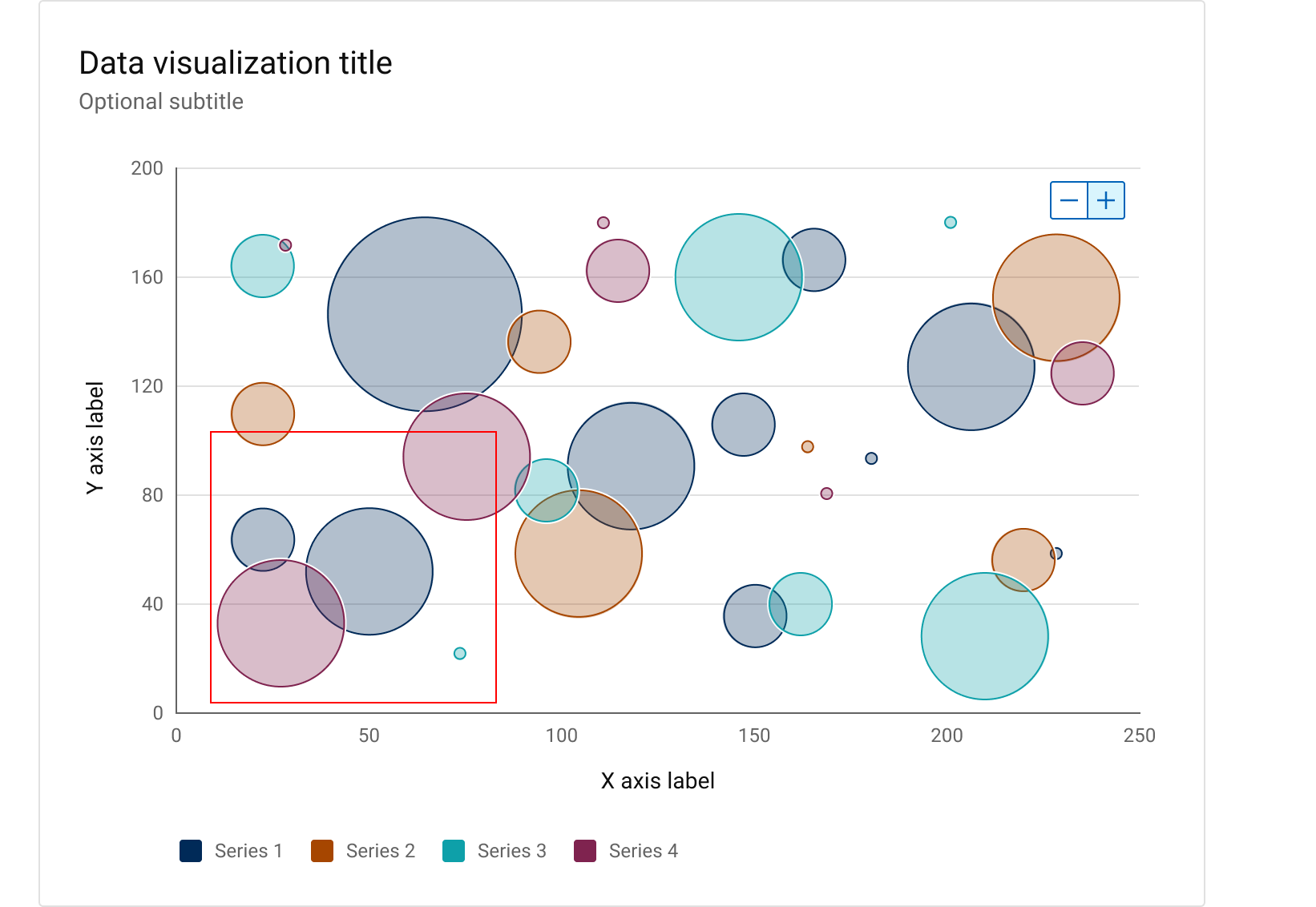Click the small teal dot near the top right
This screenshot has width=1316, height=907.
coord(951,221)
